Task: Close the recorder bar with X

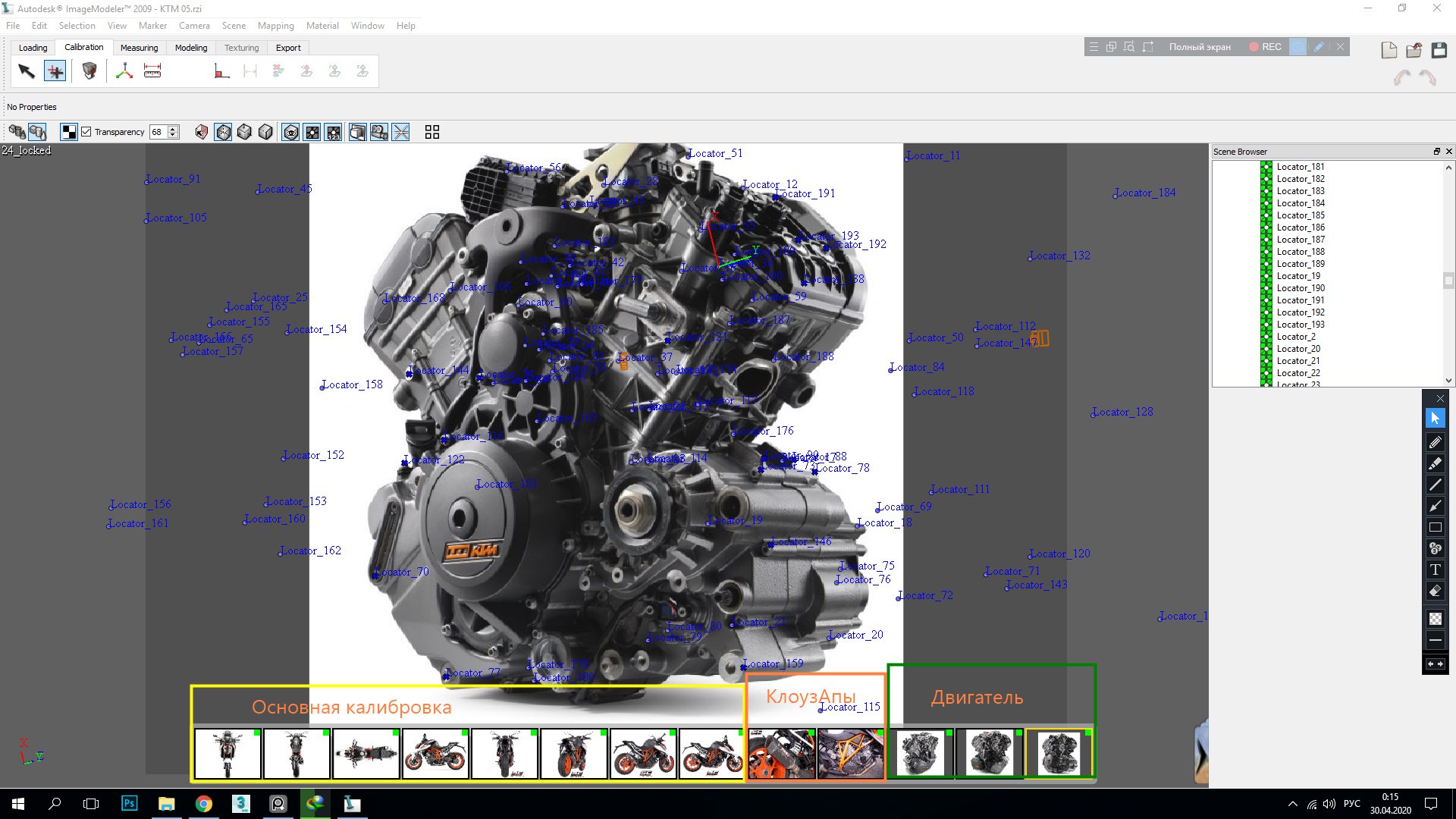Action: [x=1340, y=47]
